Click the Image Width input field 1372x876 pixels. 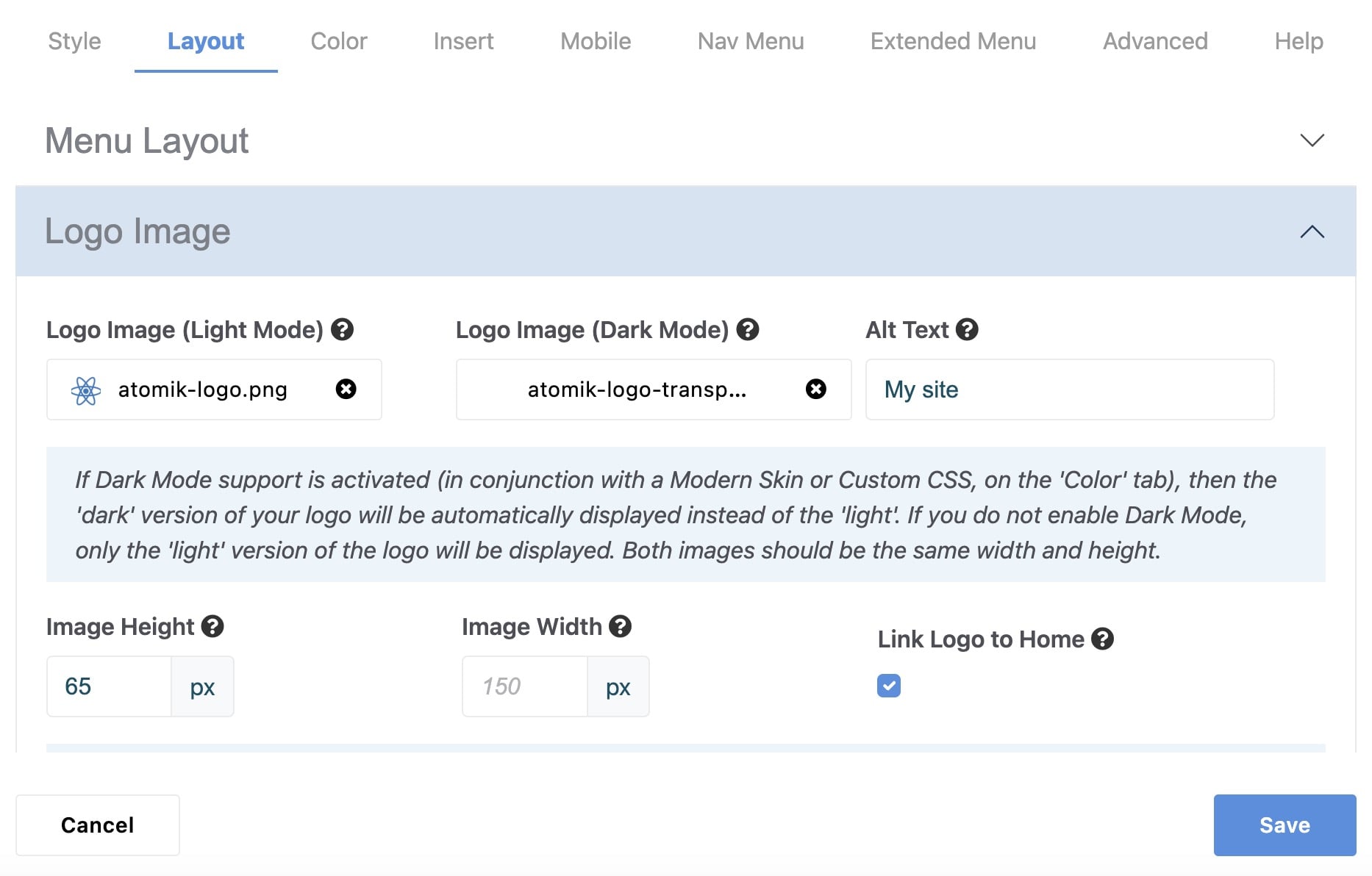[525, 686]
